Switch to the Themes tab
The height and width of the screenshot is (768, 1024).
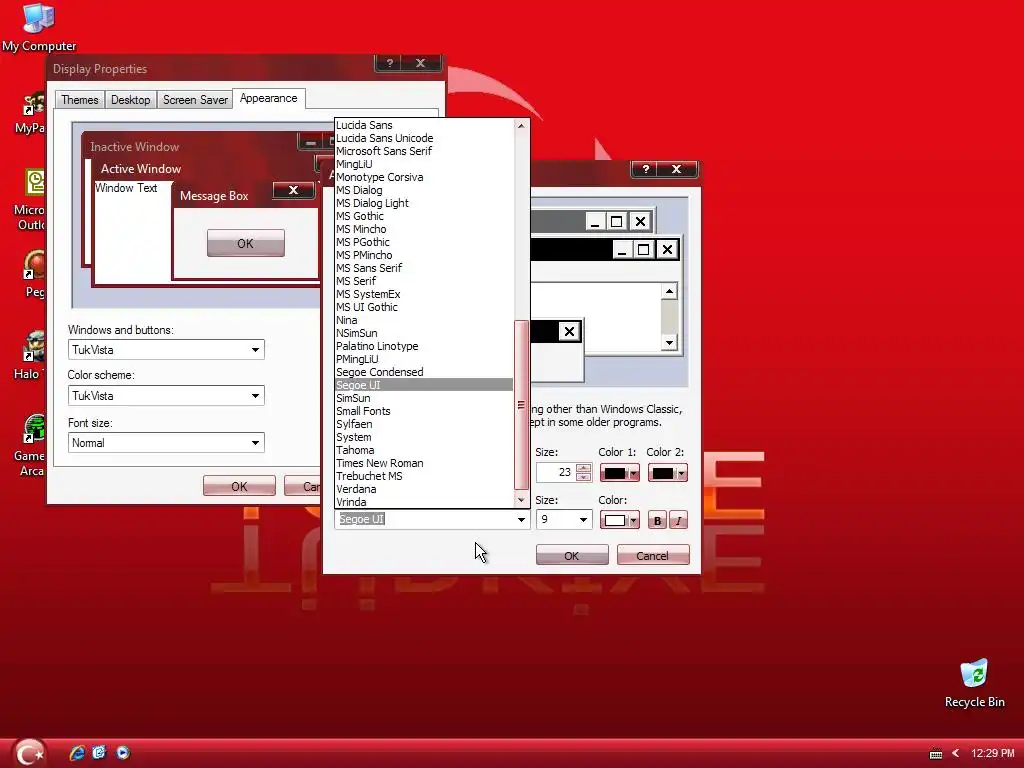80,100
